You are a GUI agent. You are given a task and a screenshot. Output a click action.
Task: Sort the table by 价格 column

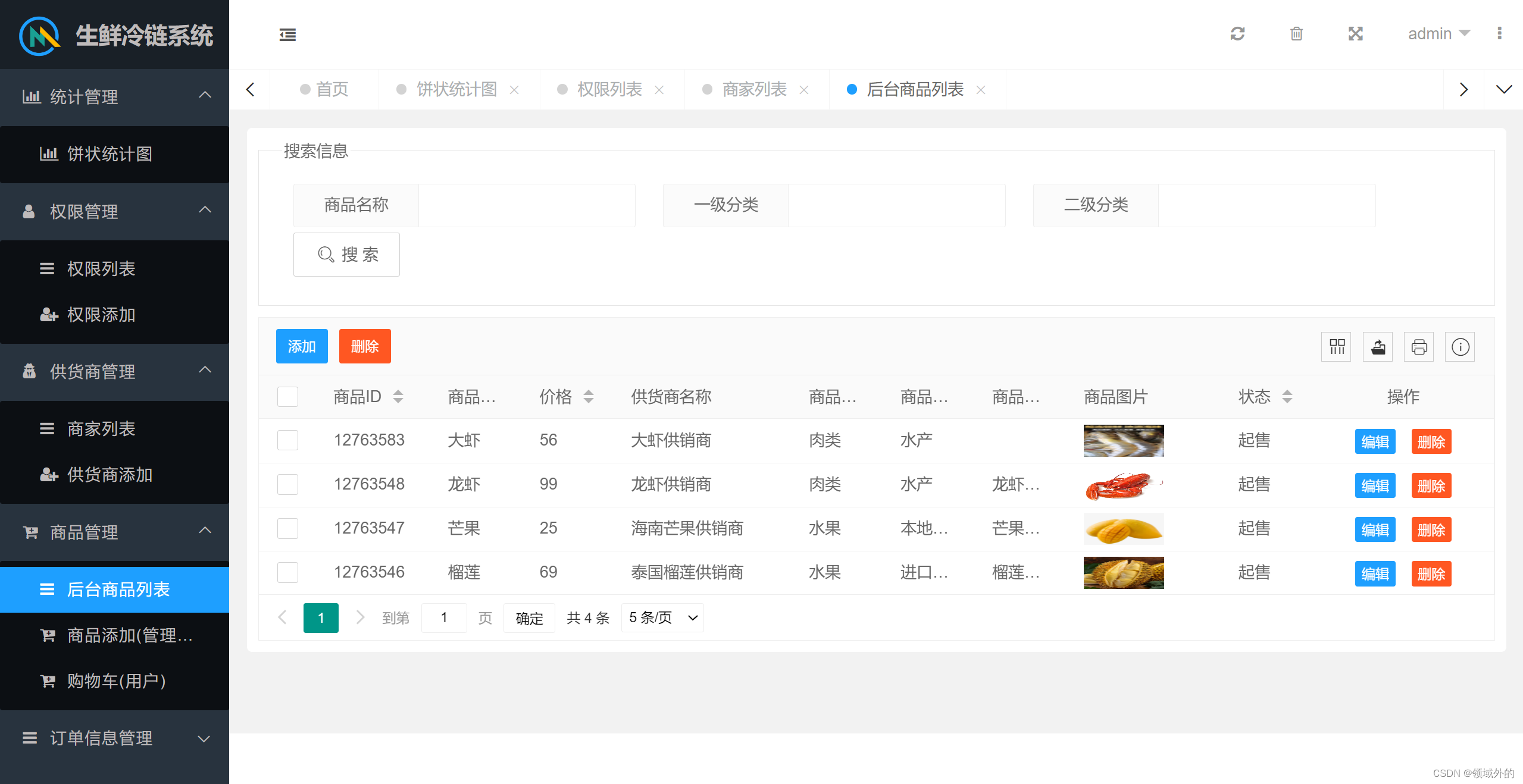(589, 396)
